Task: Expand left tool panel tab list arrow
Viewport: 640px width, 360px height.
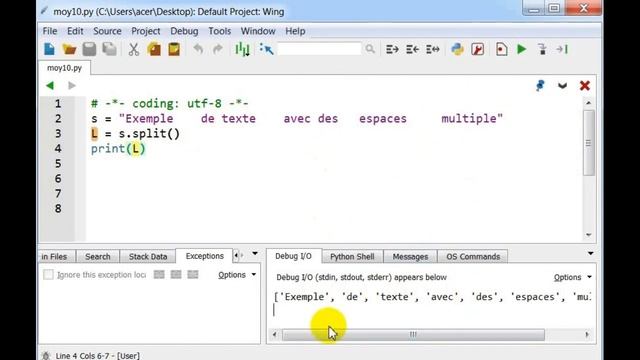Action: tap(255, 253)
